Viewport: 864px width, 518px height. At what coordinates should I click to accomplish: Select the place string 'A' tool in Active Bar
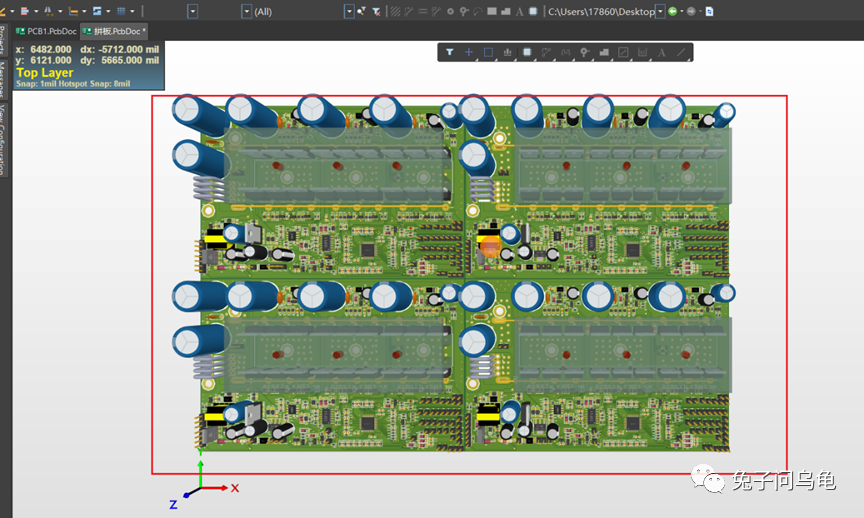(x=661, y=52)
